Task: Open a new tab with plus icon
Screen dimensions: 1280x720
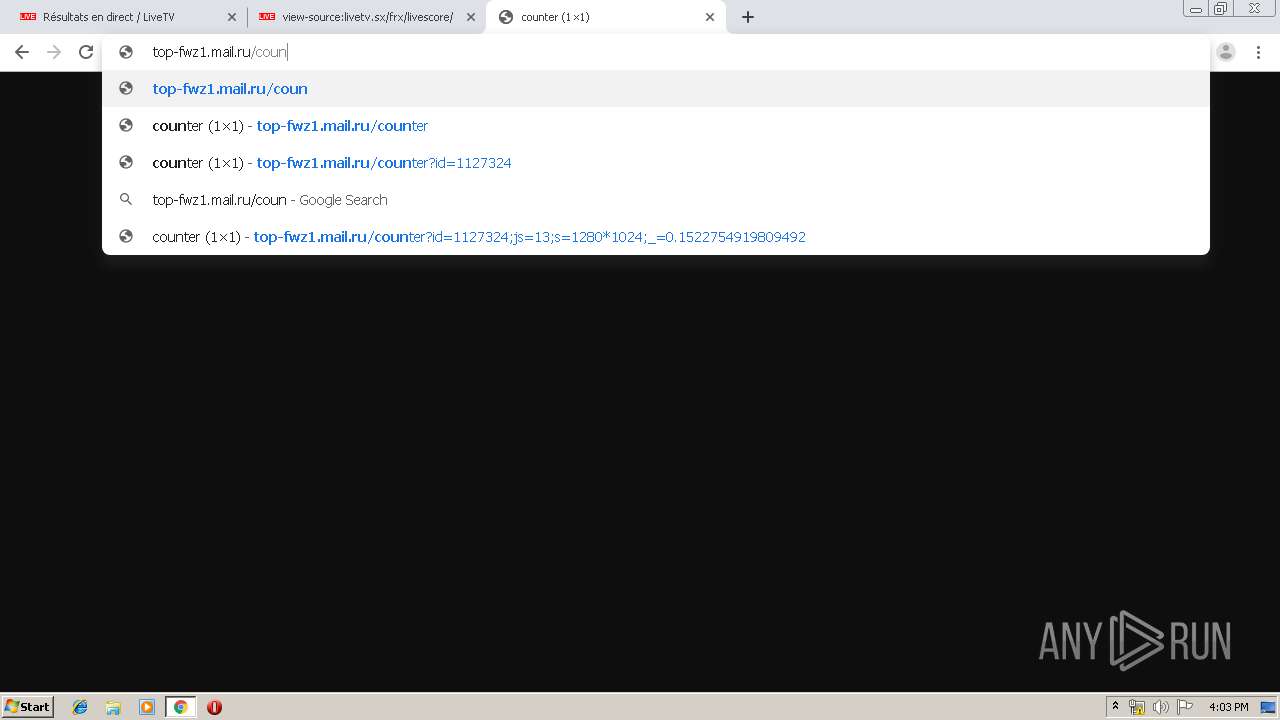Action: click(748, 17)
